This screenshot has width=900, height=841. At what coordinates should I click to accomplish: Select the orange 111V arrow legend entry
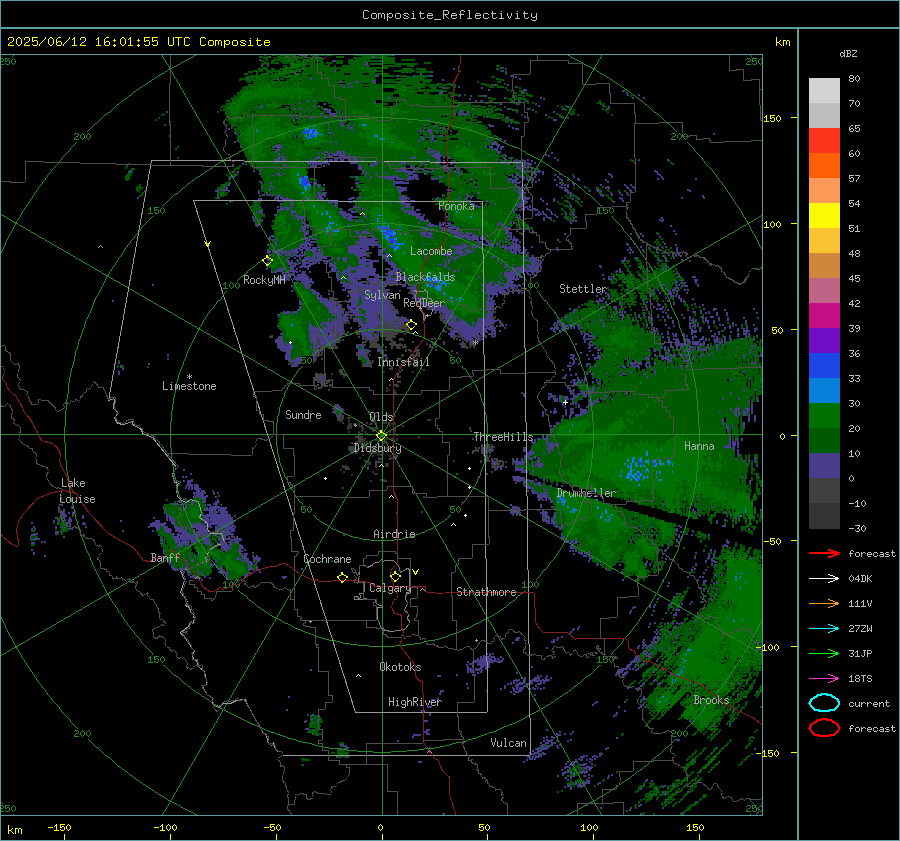point(824,603)
